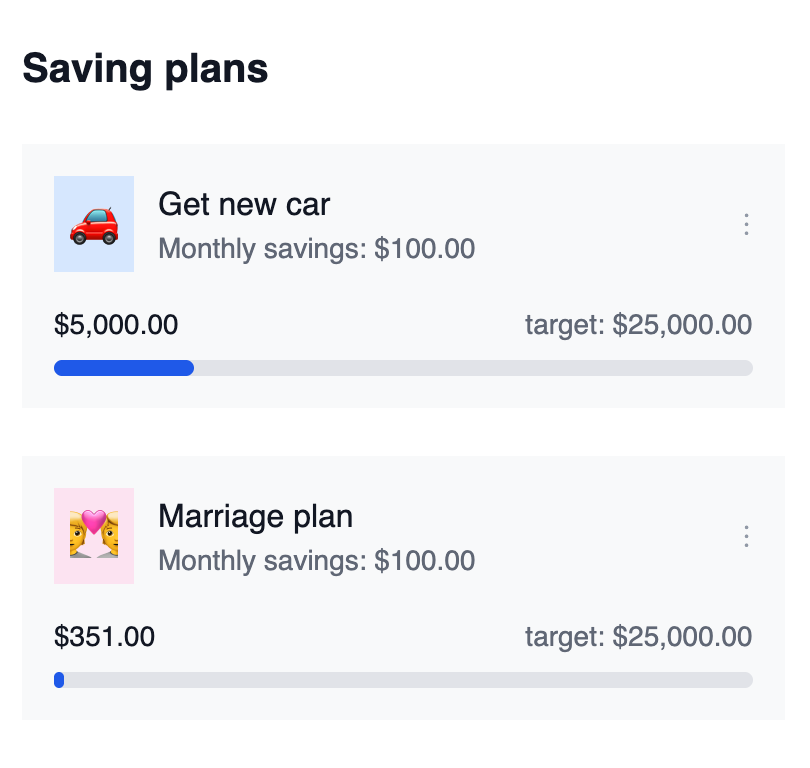810x768 pixels.
Task: Open the Marriage plan card
Action: pos(405,587)
